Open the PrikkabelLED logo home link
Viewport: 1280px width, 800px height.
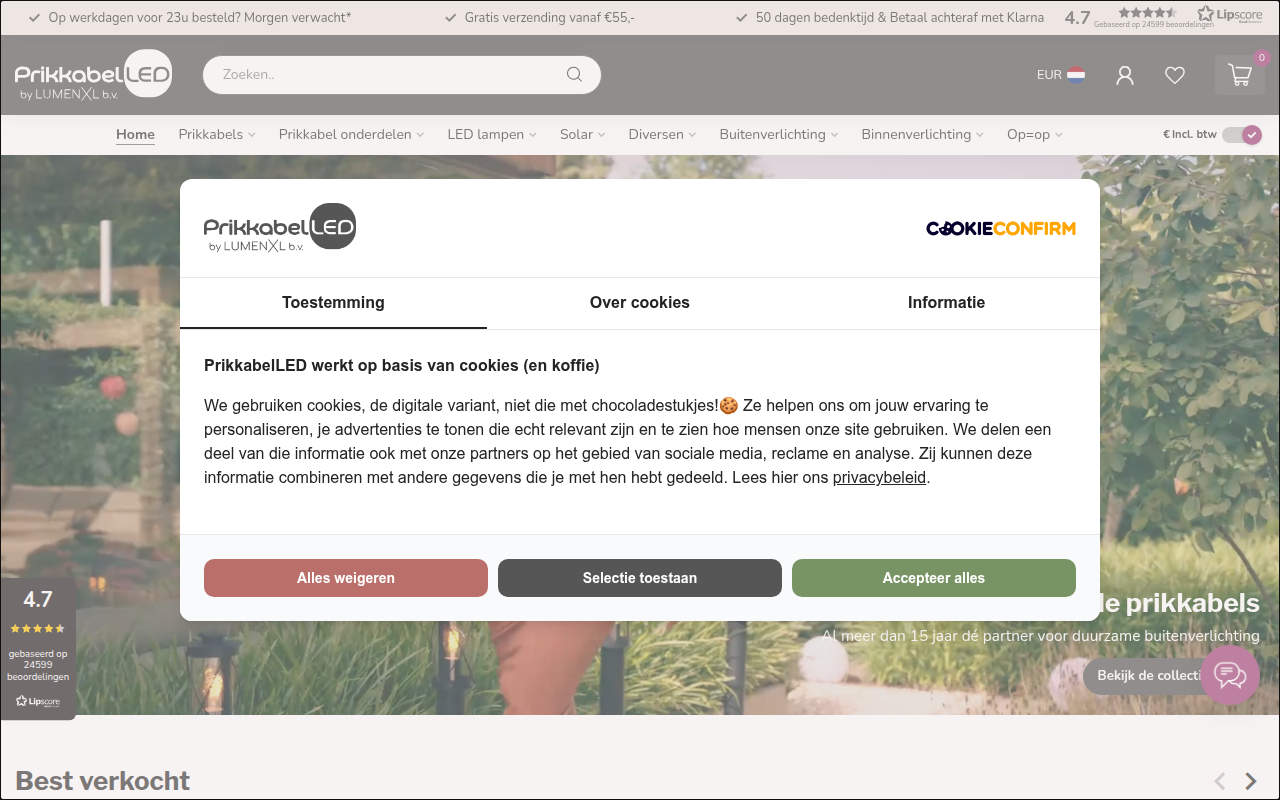pyautogui.click(x=93, y=75)
